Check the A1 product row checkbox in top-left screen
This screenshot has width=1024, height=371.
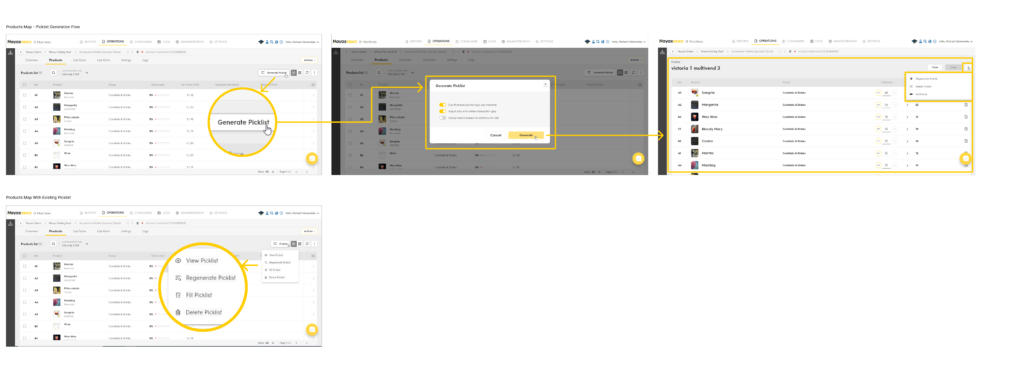click(25, 95)
